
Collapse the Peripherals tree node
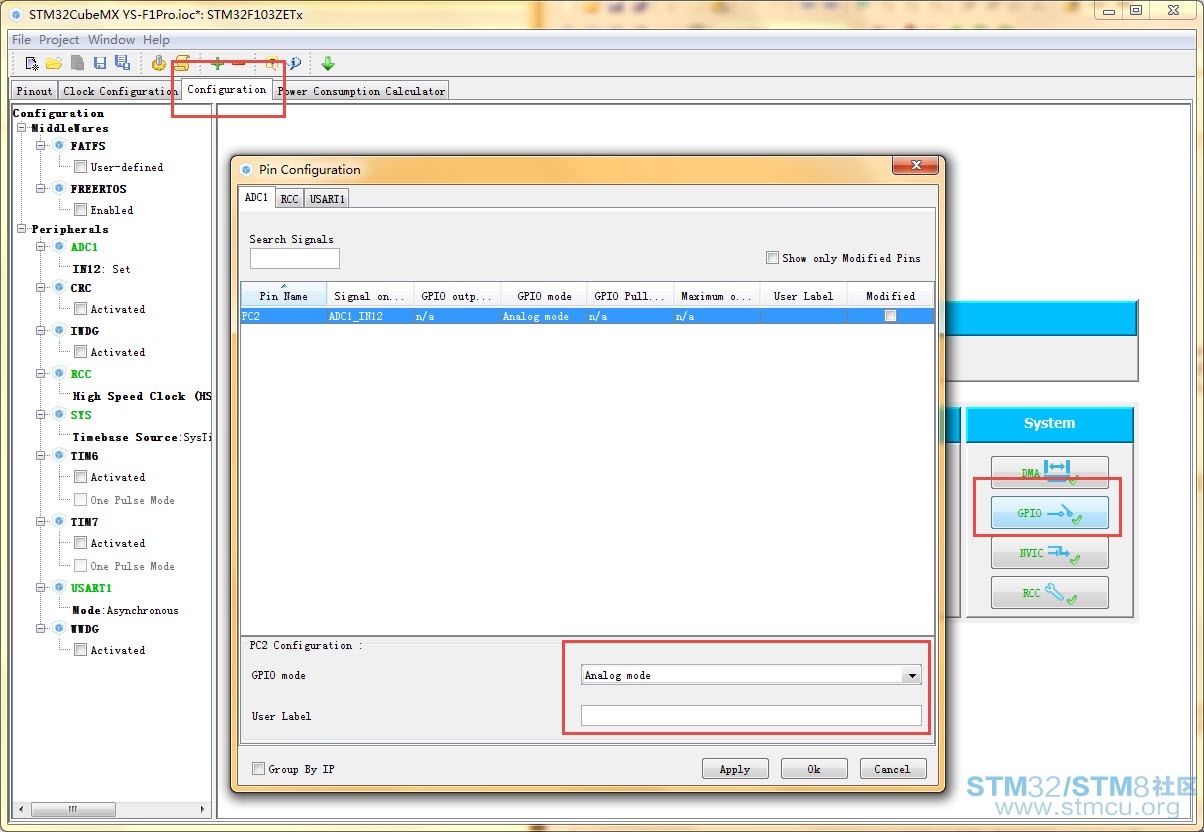point(21,229)
